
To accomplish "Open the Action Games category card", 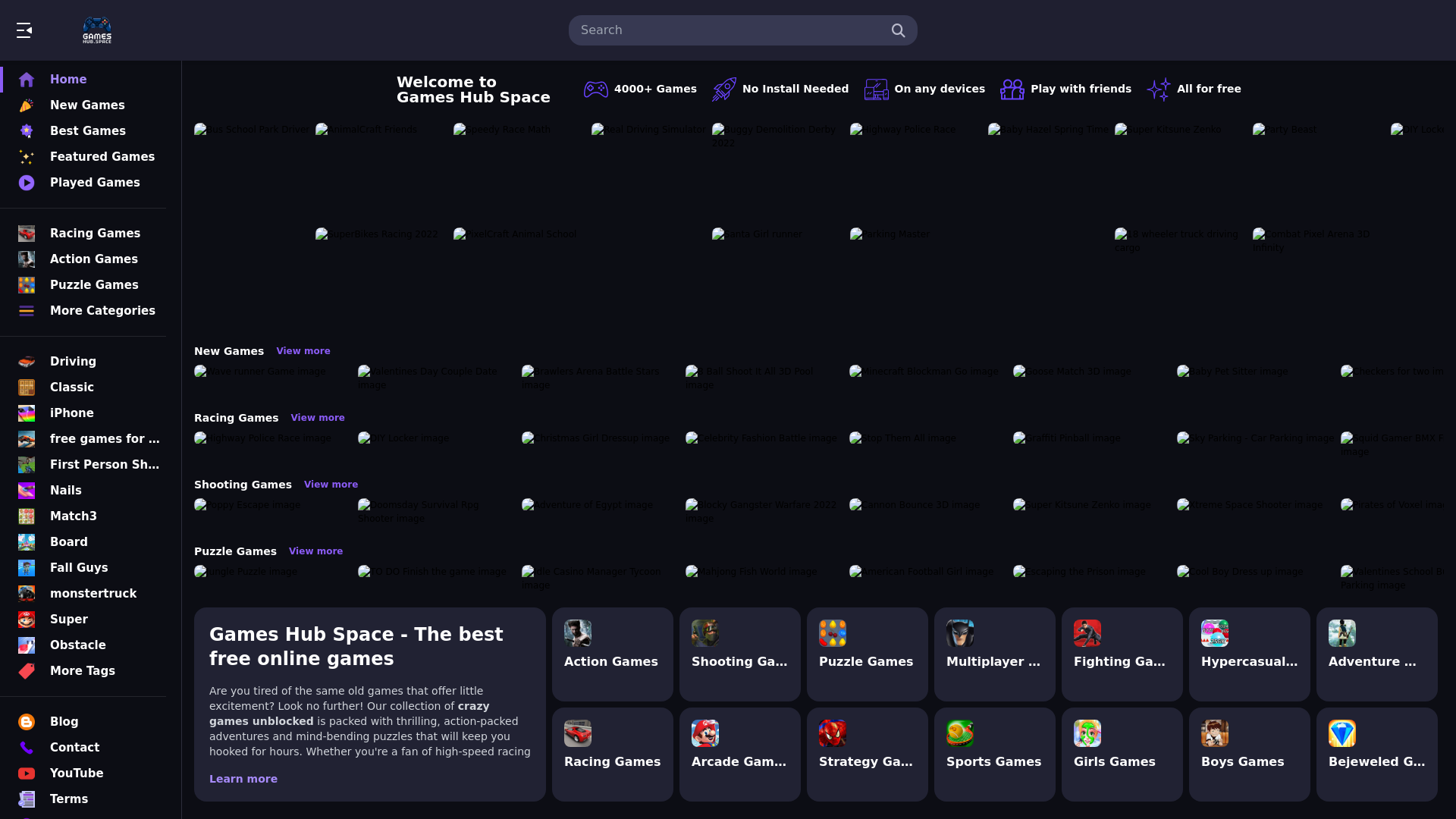I will (x=613, y=654).
